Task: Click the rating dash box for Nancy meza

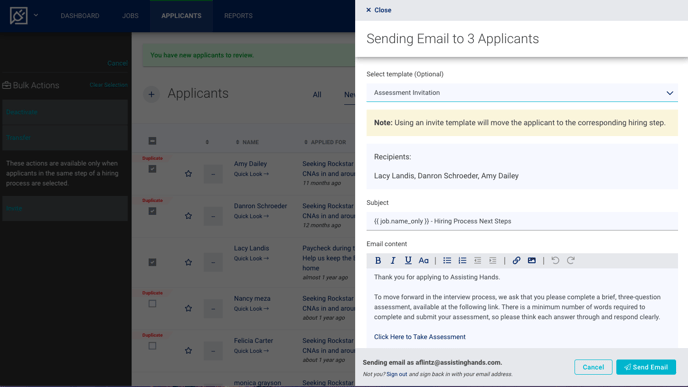Action: click(213, 308)
